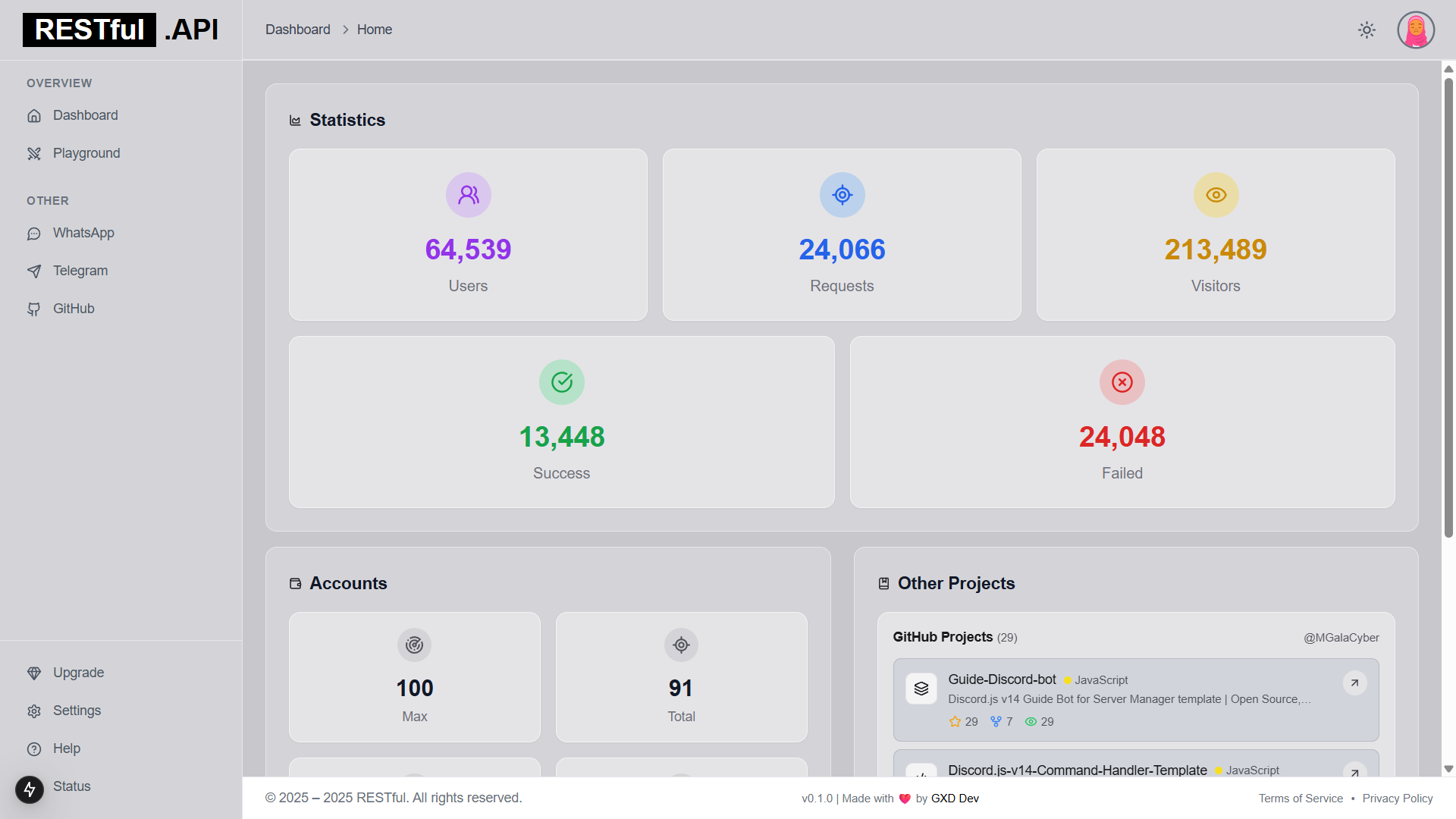Open the Playground sidebar item
Screen dimensions: 1456x819
pos(86,153)
